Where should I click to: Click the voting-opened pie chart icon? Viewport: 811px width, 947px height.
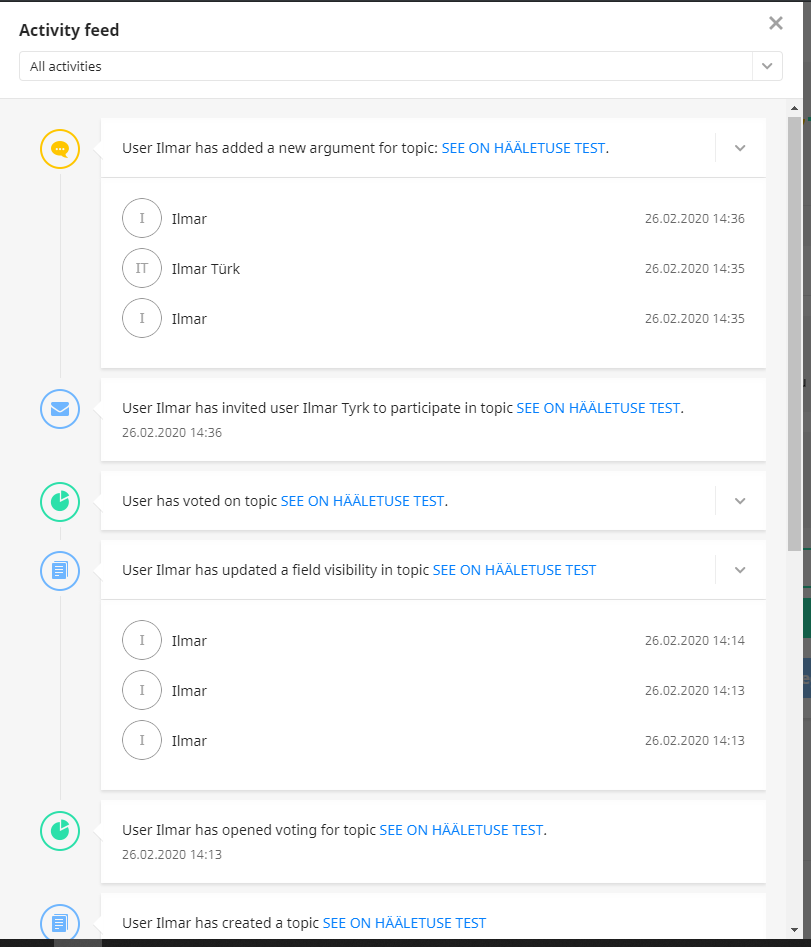59,831
